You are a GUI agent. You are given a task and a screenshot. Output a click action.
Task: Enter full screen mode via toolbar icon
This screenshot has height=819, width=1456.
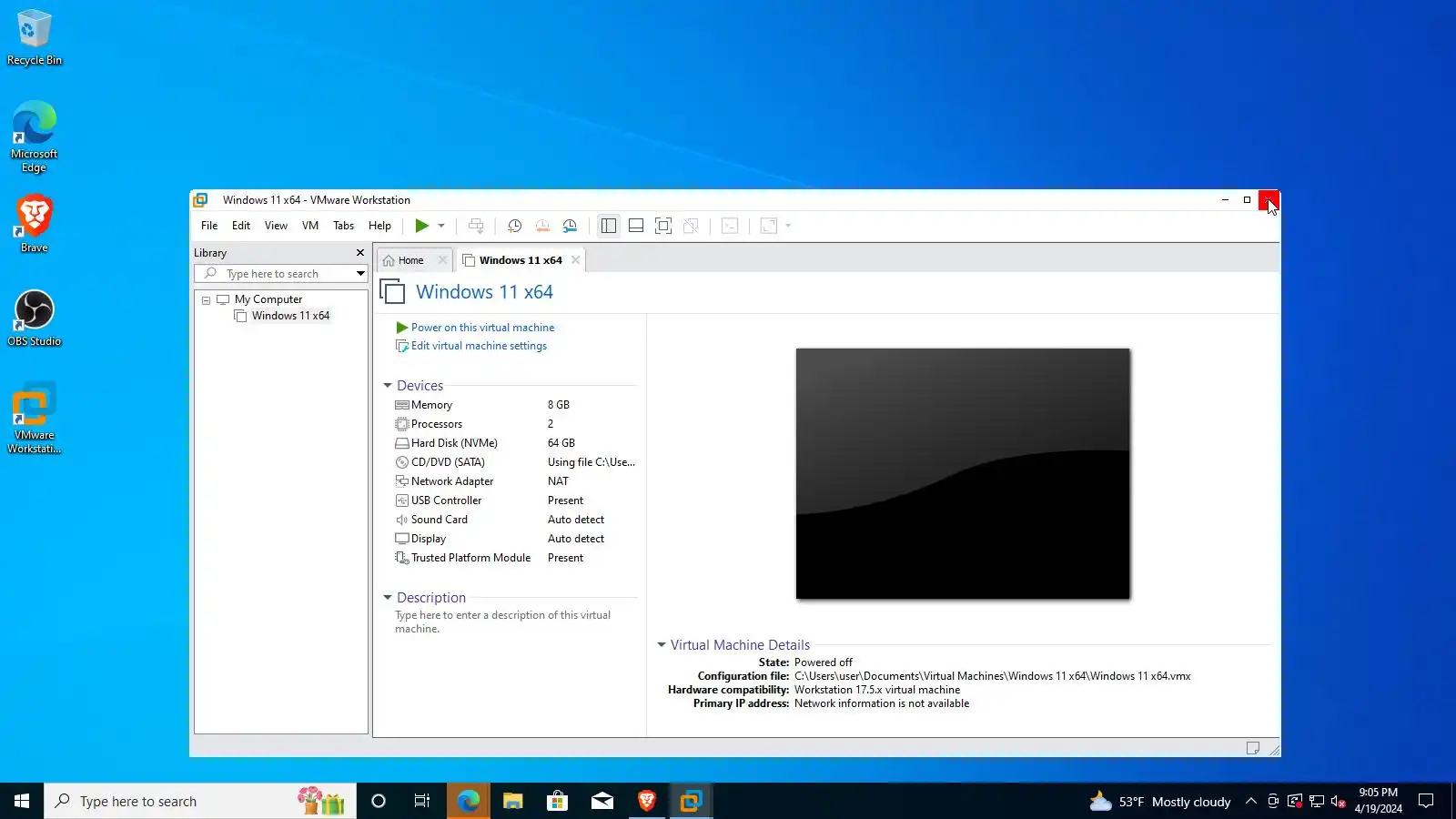point(663,226)
